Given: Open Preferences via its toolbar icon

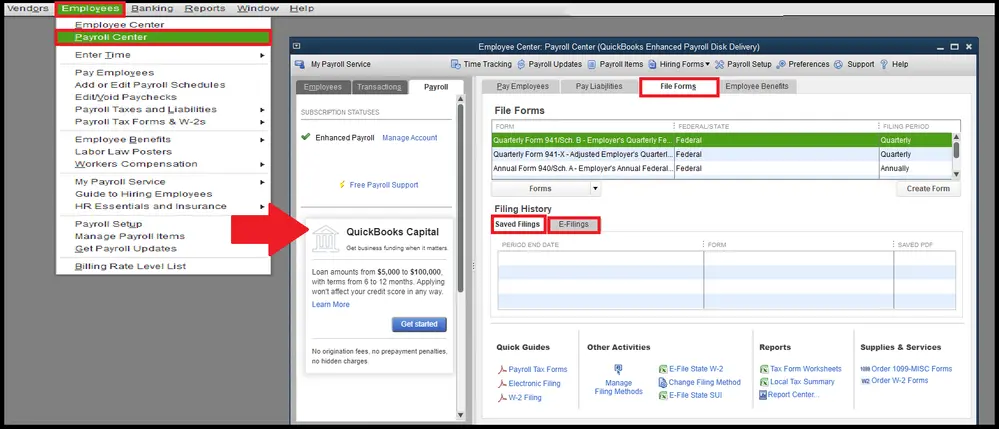Looking at the screenshot, I should [x=782, y=64].
